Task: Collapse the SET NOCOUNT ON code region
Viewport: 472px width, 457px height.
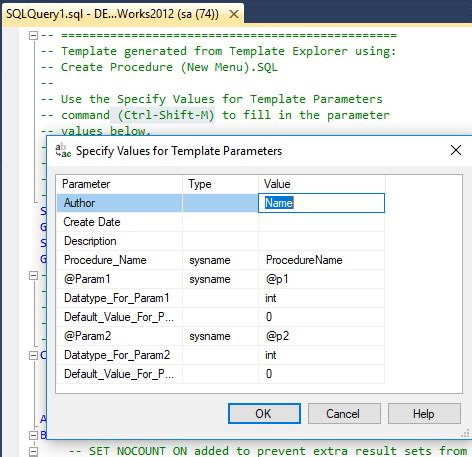Action: (33, 451)
